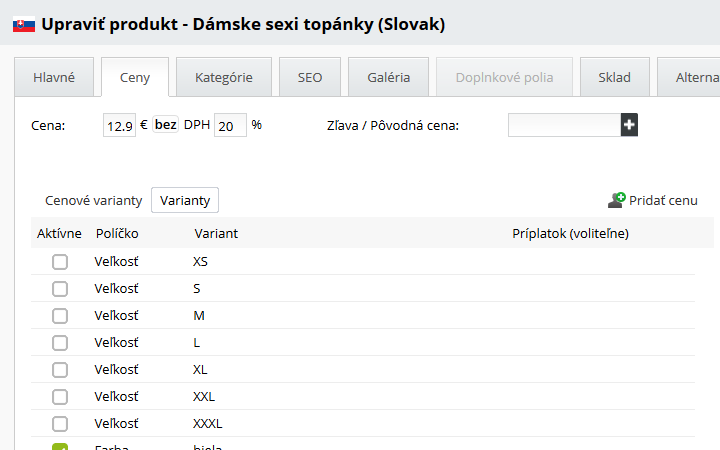Click the Pridať cenu link
720x450 pixels.
pos(663,201)
